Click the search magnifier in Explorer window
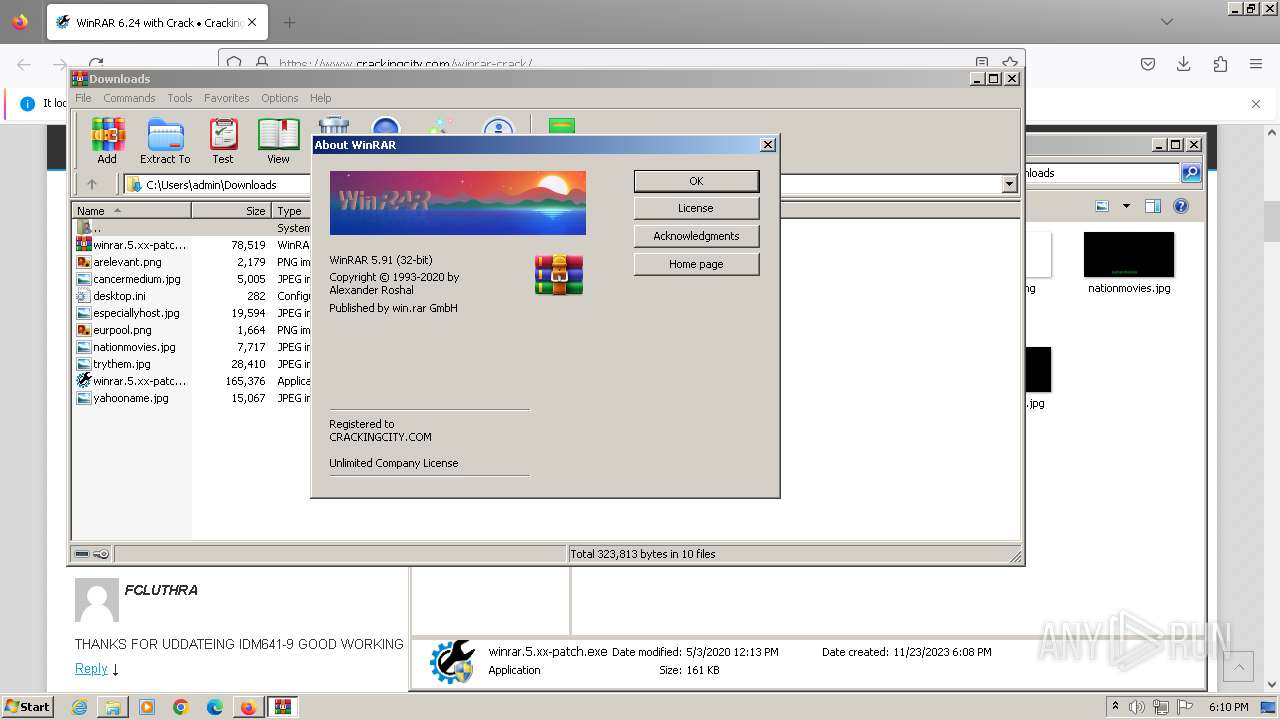This screenshot has height=720, width=1280. [x=1191, y=173]
